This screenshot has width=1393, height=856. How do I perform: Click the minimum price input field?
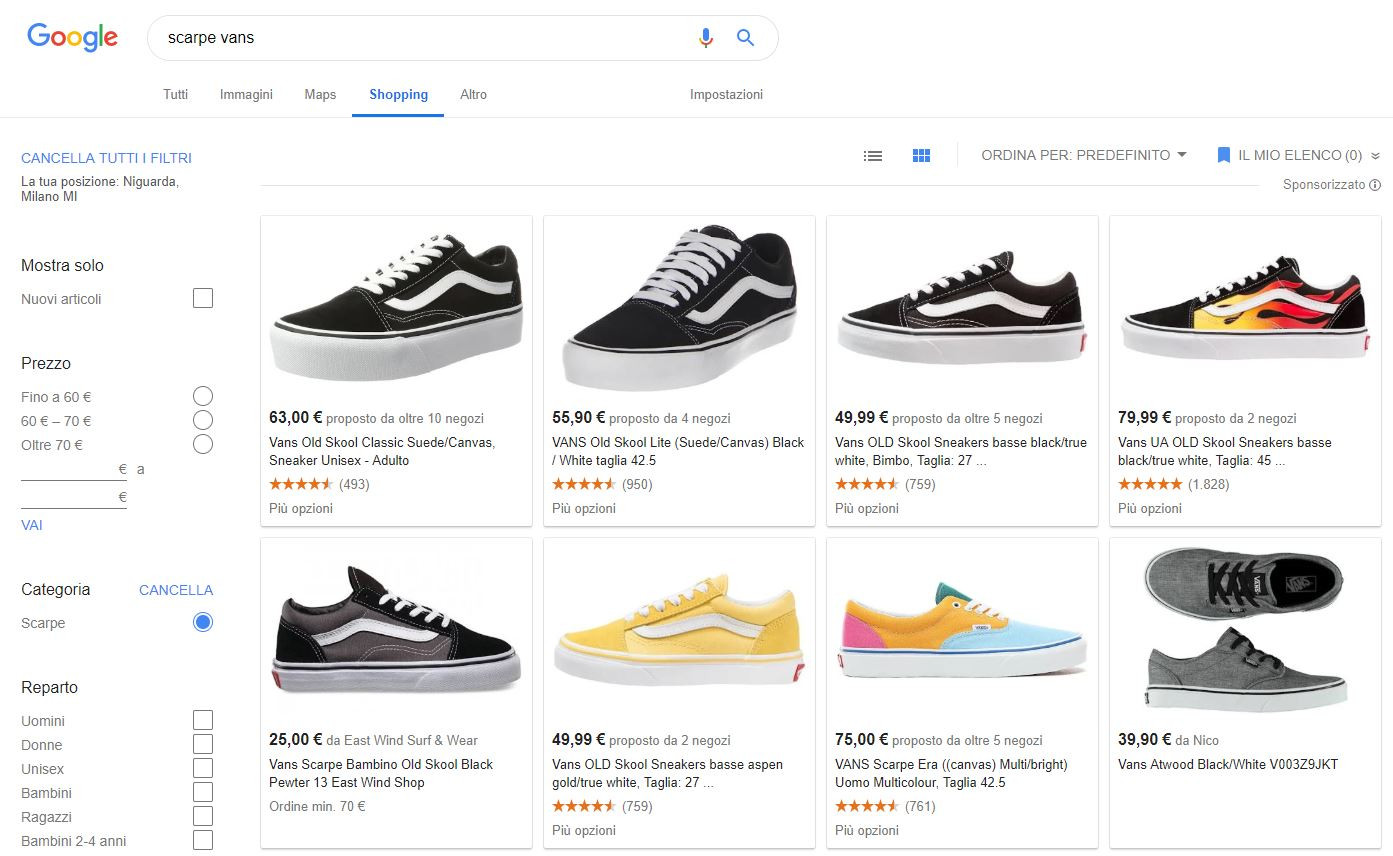pos(74,469)
